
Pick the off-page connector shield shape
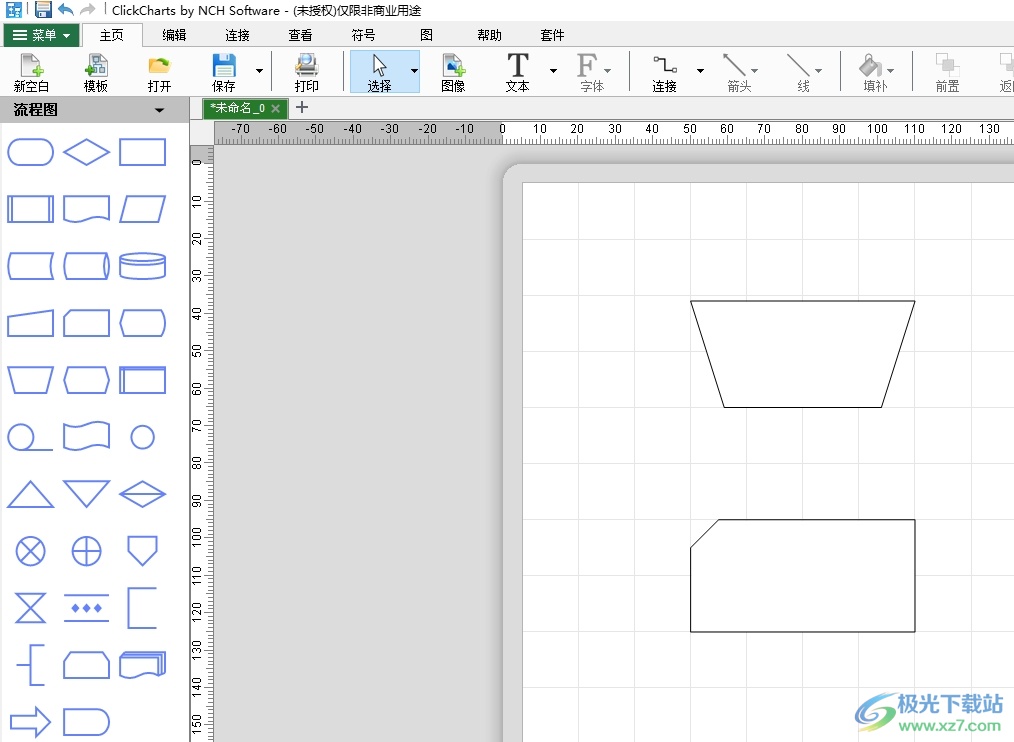tap(143, 551)
